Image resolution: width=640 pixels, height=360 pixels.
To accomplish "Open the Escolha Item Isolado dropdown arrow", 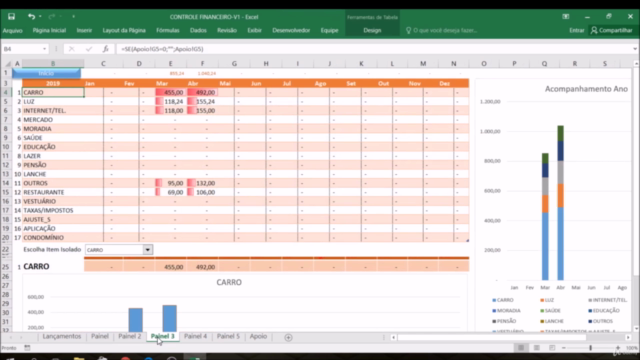I will coord(148,250).
